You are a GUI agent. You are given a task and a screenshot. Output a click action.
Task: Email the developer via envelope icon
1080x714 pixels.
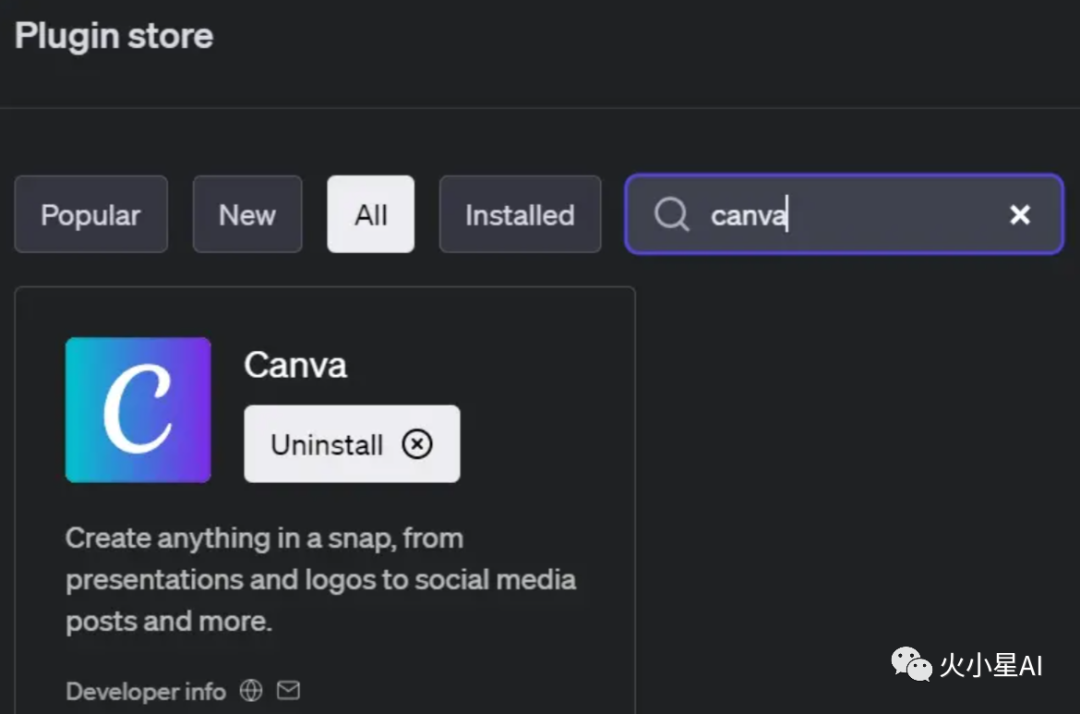tap(289, 690)
